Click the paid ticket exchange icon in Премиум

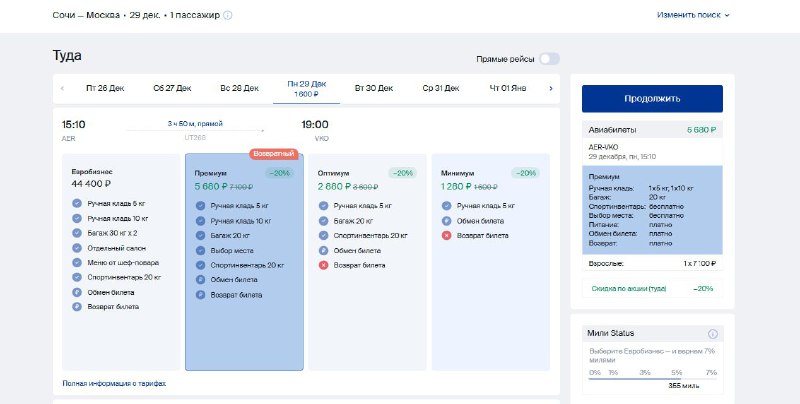200,279
